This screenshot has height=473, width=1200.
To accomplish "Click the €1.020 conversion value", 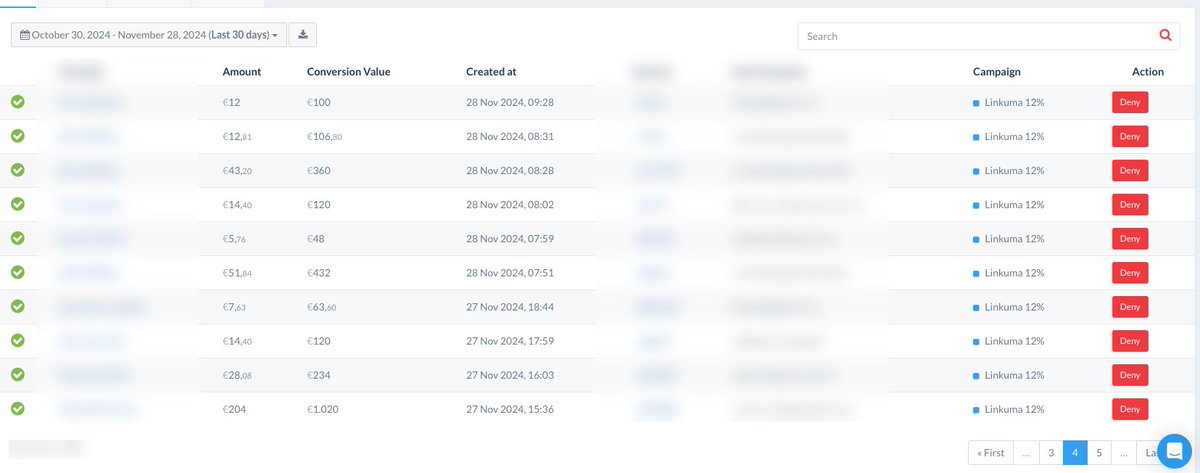I will [324, 408].
